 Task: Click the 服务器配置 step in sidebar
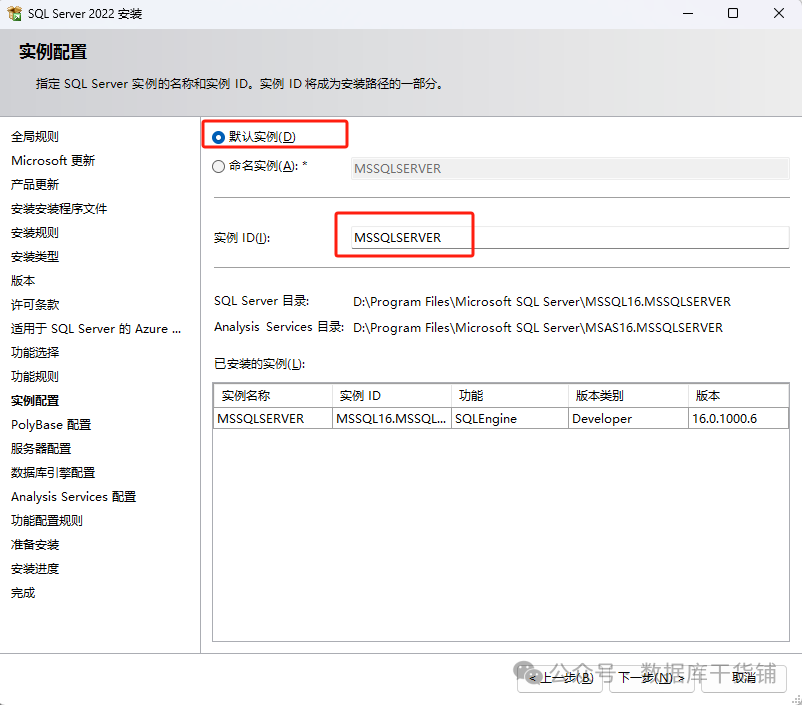(x=41, y=449)
